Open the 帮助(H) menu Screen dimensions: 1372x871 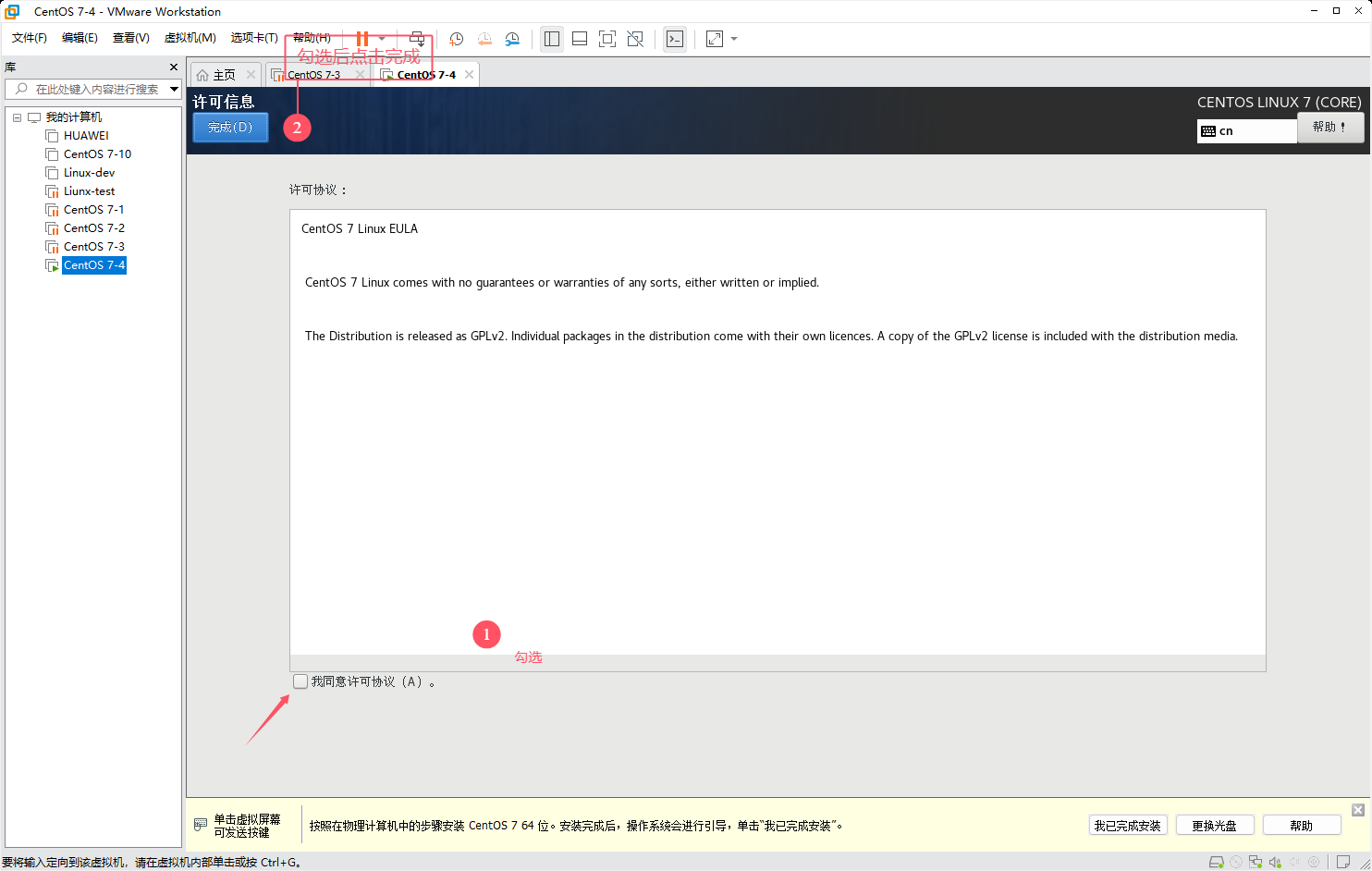click(x=312, y=38)
